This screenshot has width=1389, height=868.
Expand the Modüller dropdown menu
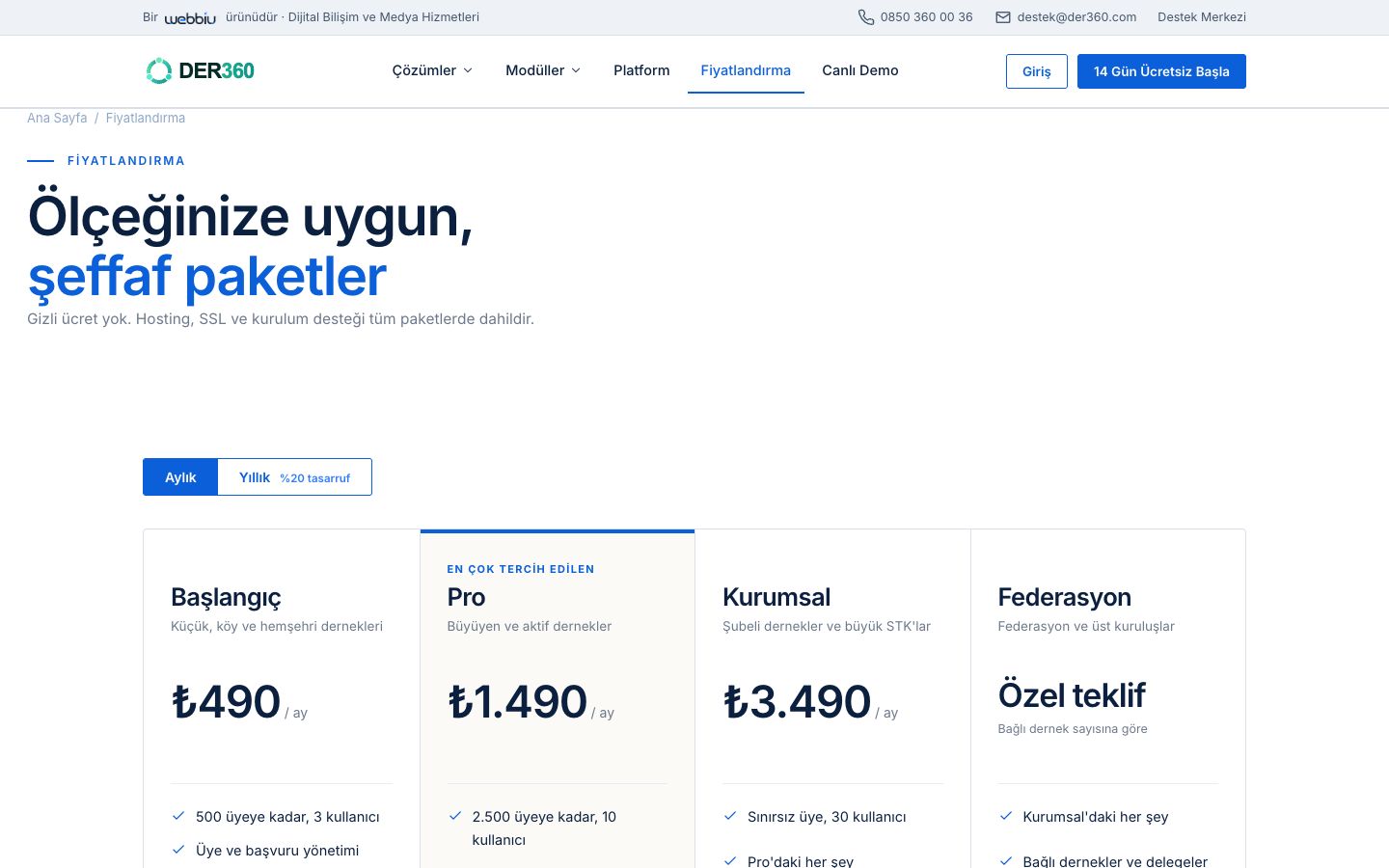pos(543,70)
